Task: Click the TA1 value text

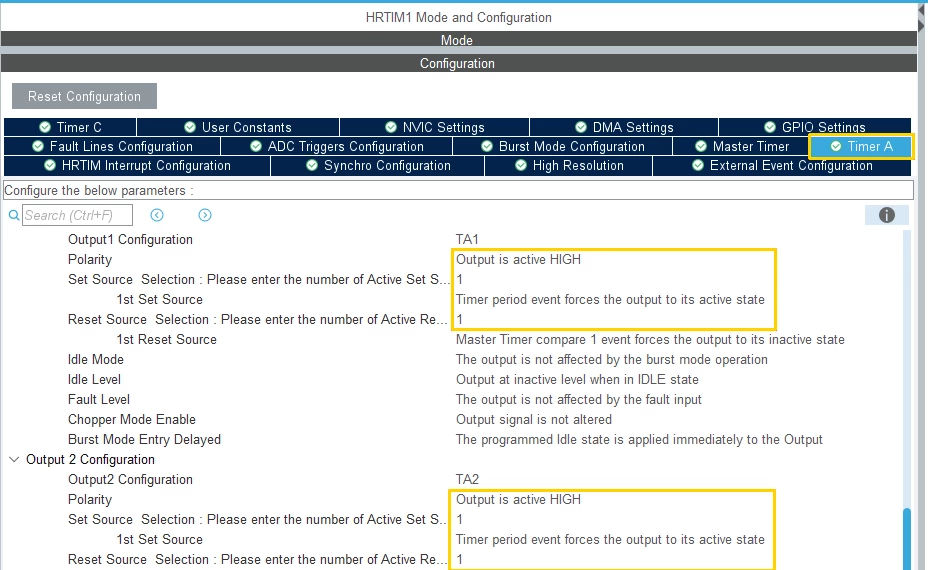Action: coord(467,240)
